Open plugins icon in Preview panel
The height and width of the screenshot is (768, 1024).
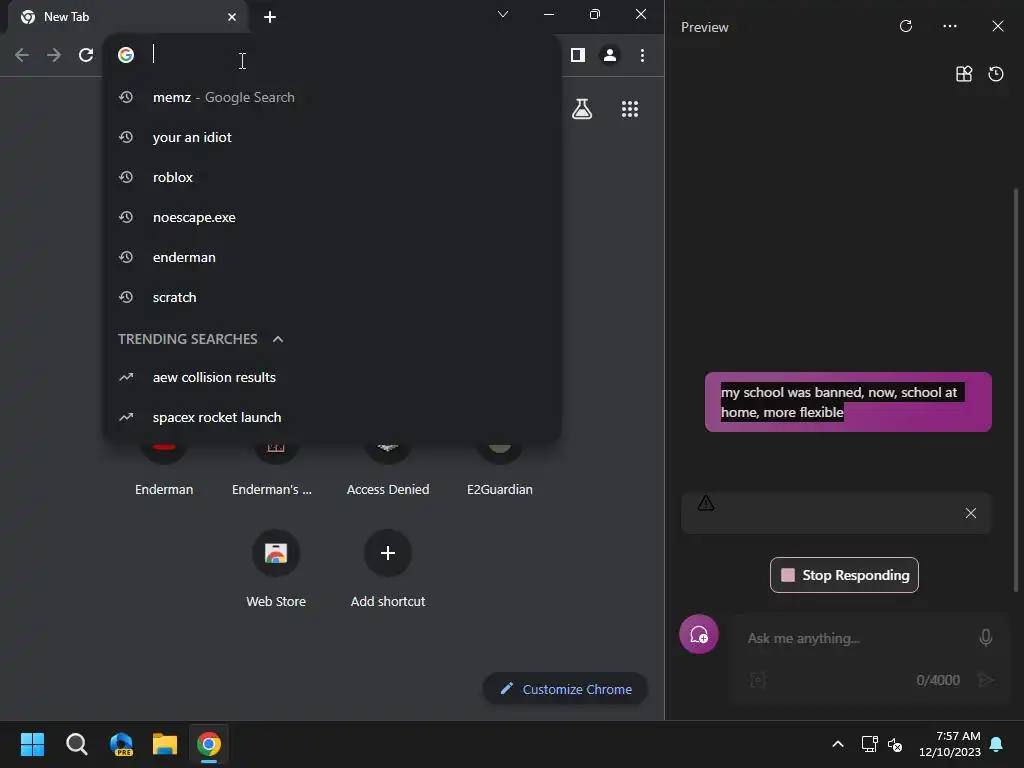pos(964,74)
